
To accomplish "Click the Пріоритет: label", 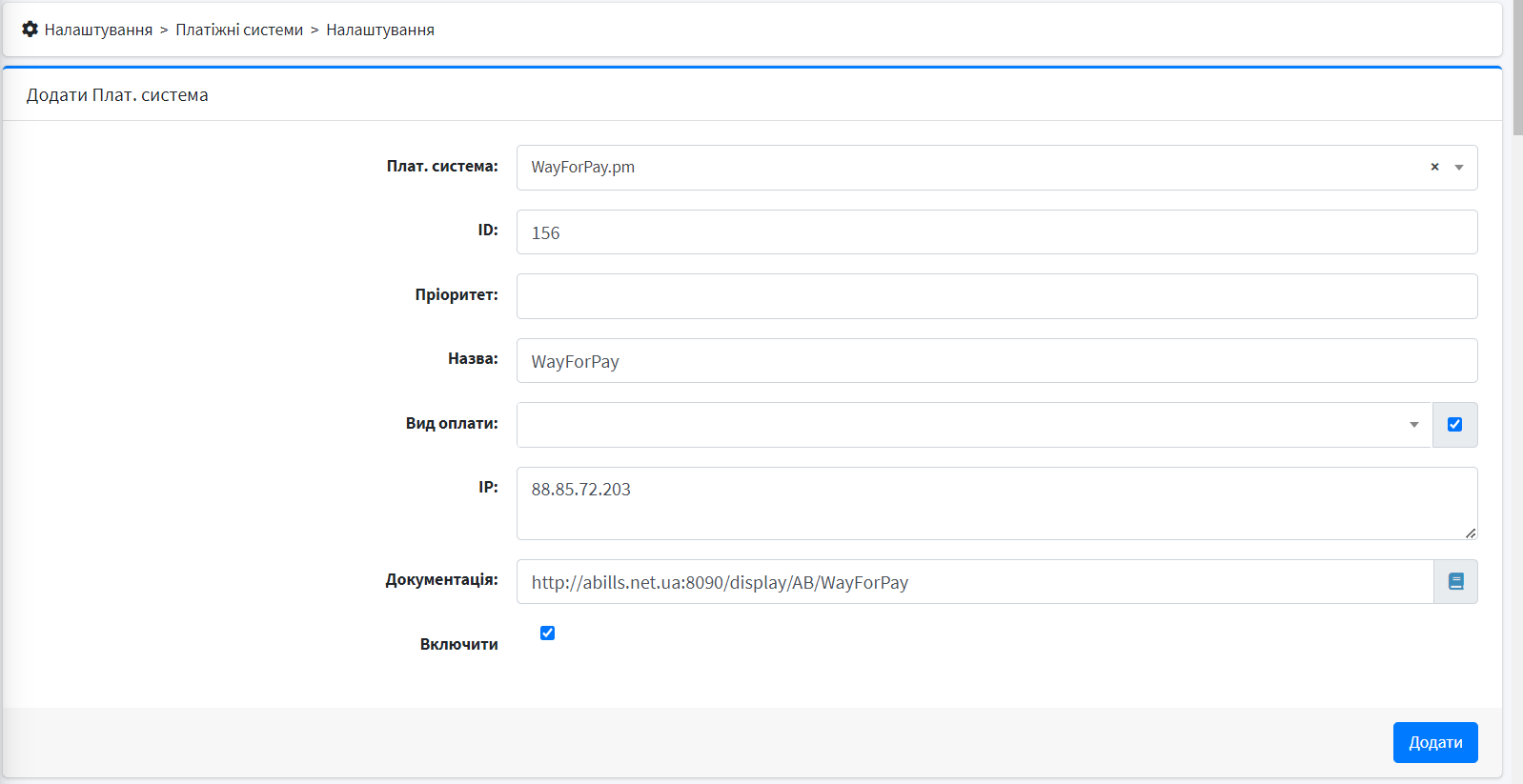I will [457, 294].
